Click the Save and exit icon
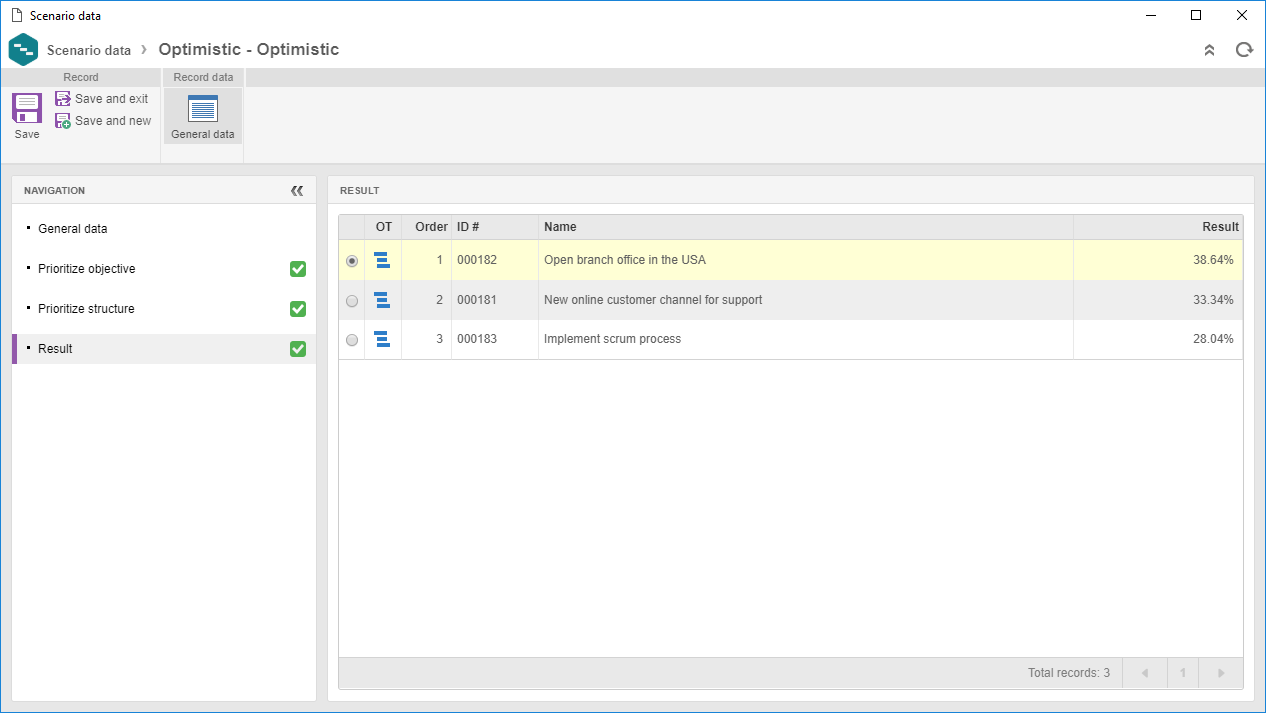Screen dimensions: 1266x713 click(x=63, y=99)
